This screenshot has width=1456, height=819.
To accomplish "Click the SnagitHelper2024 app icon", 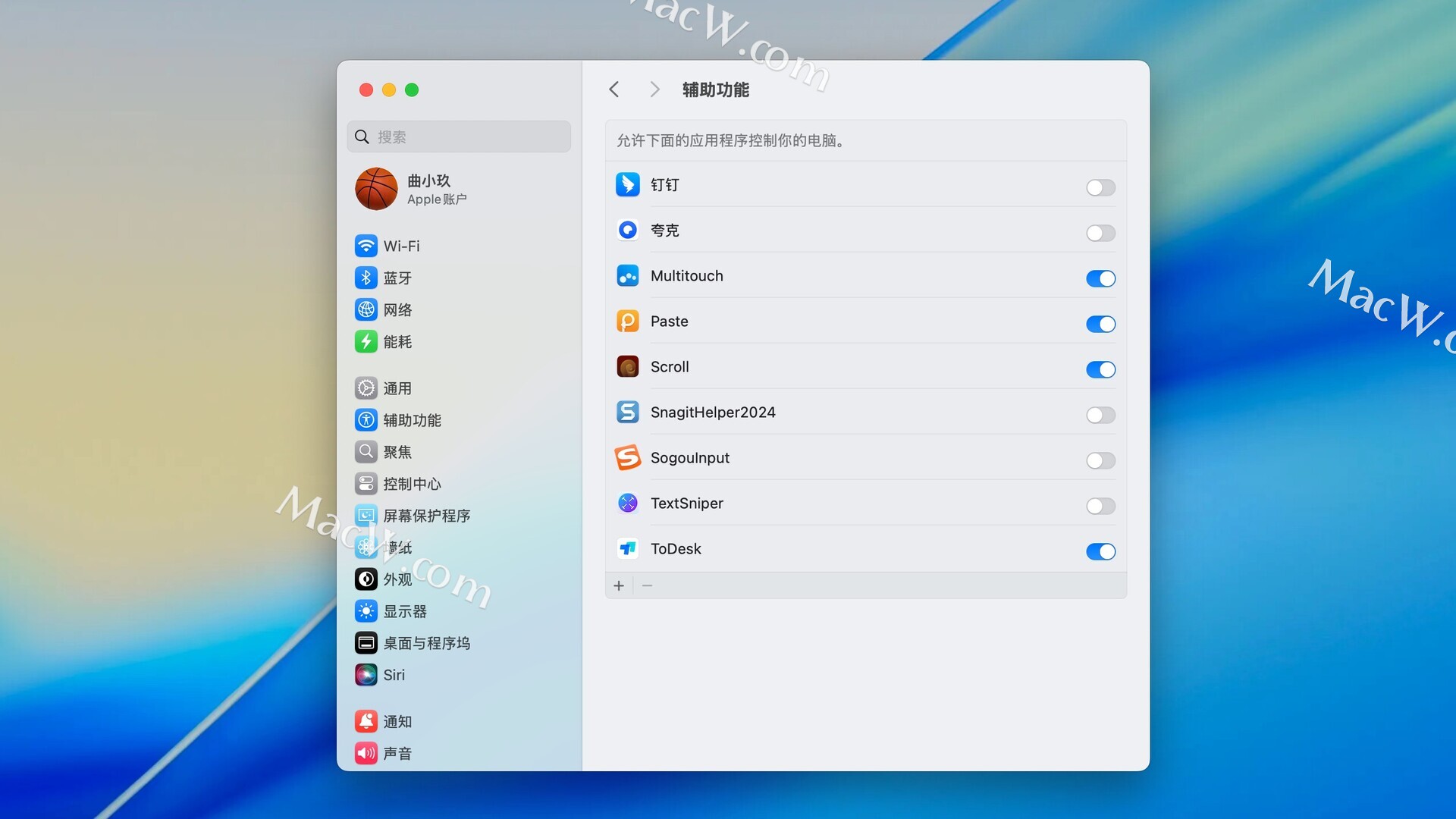I will (x=627, y=413).
